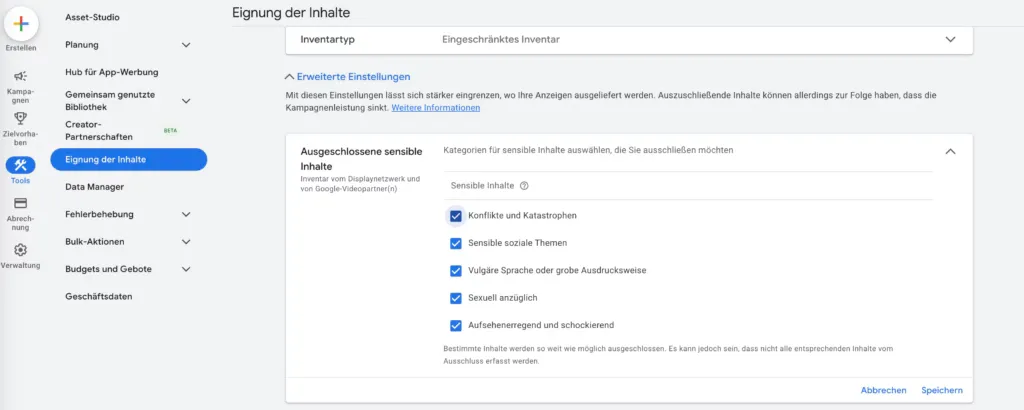Screen dimensions: 1024x410
Task: Open Zielvorhaben trophy icon
Action: pos(20,118)
